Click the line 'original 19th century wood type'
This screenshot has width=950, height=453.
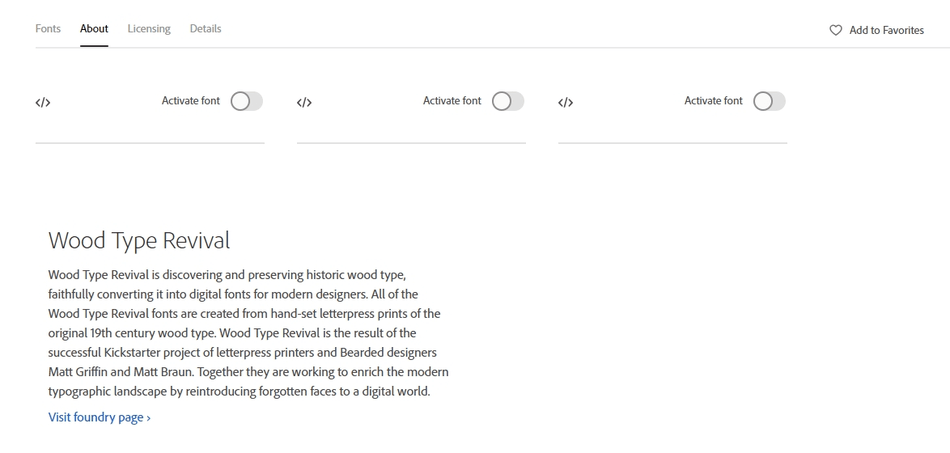pyautogui.click(x=232, y=332)
